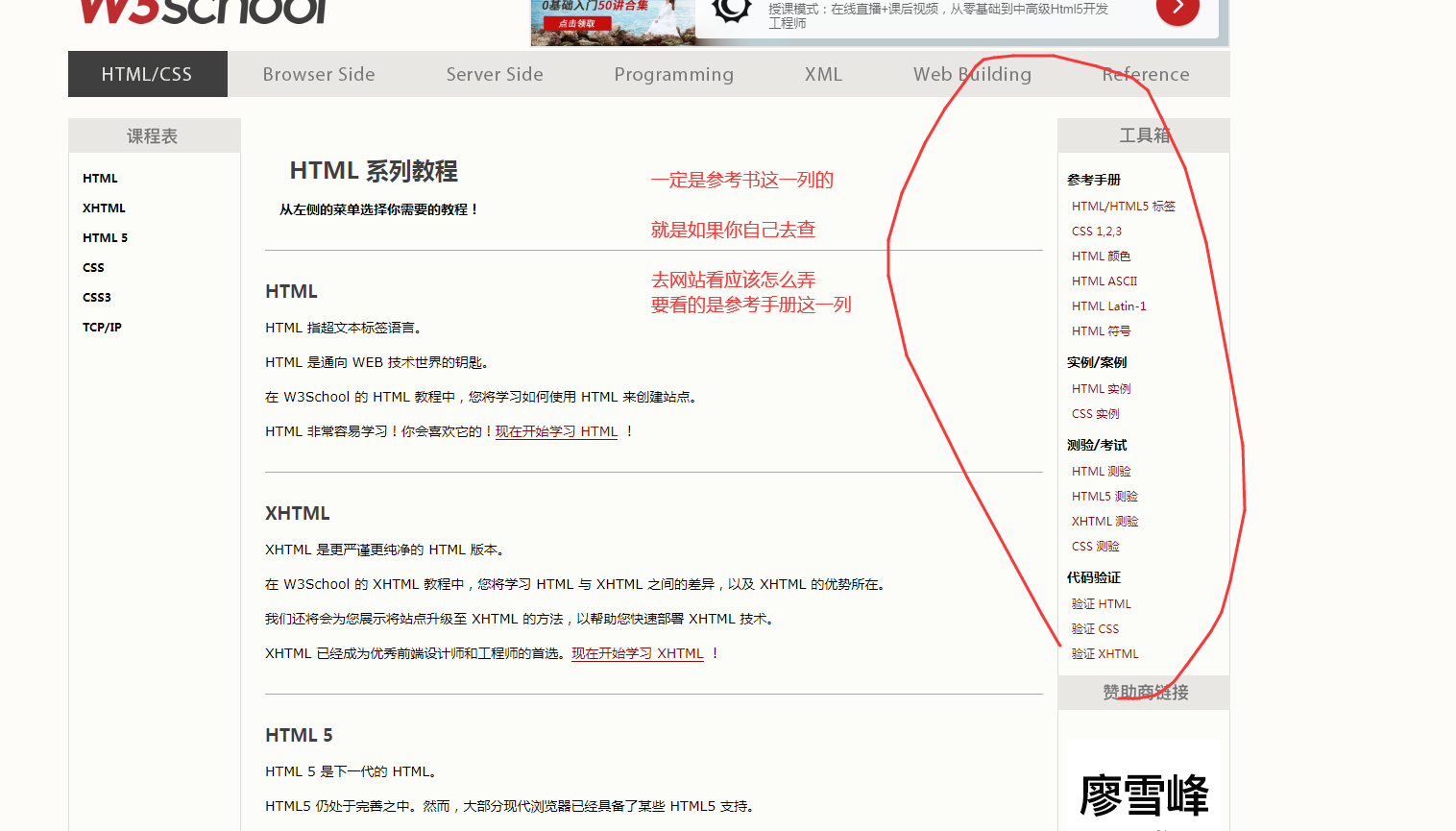
Task: Click the 赞助商链接 header
Action: (1144, 693)
